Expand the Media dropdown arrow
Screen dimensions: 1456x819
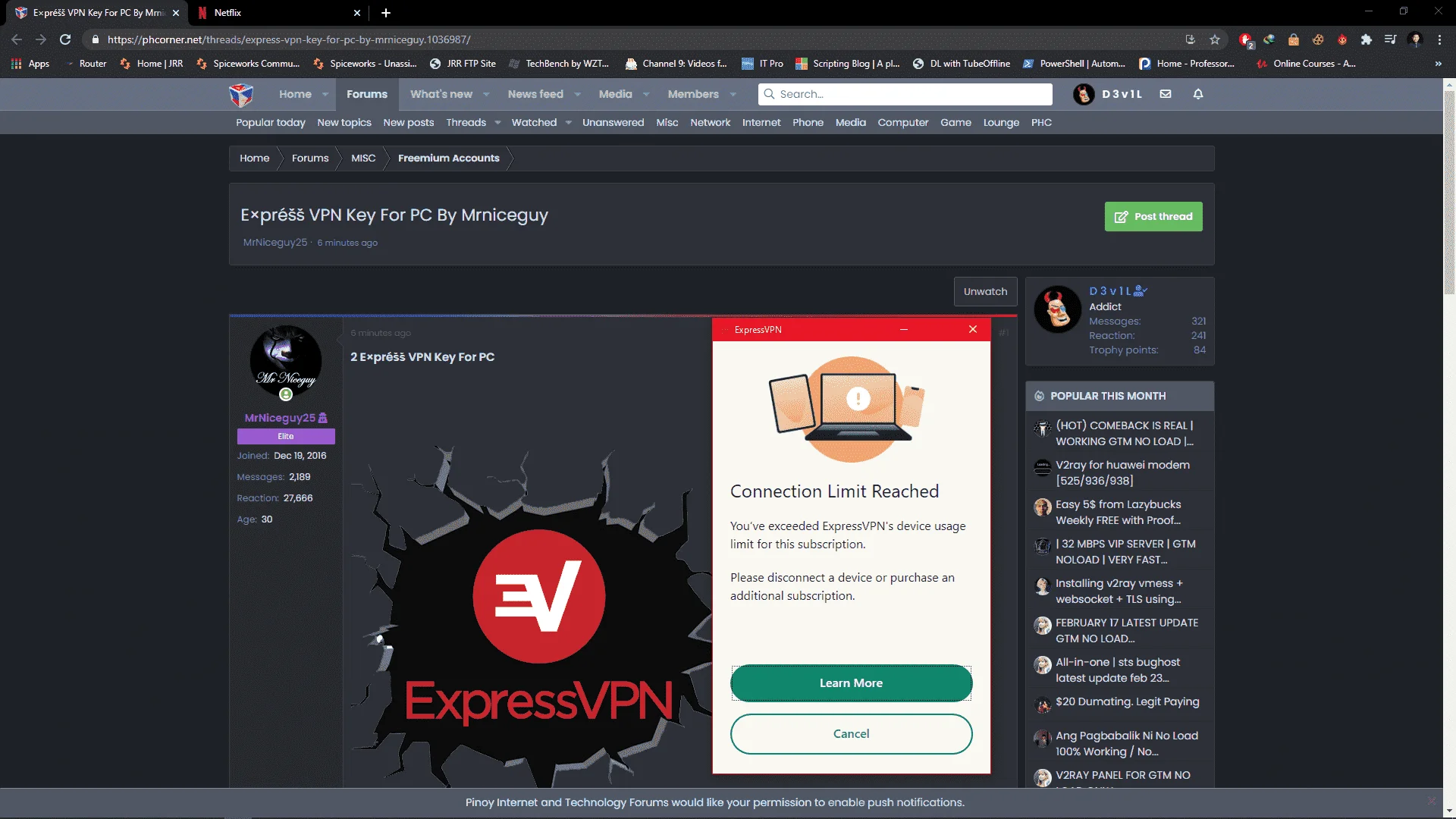click(646, 95)
